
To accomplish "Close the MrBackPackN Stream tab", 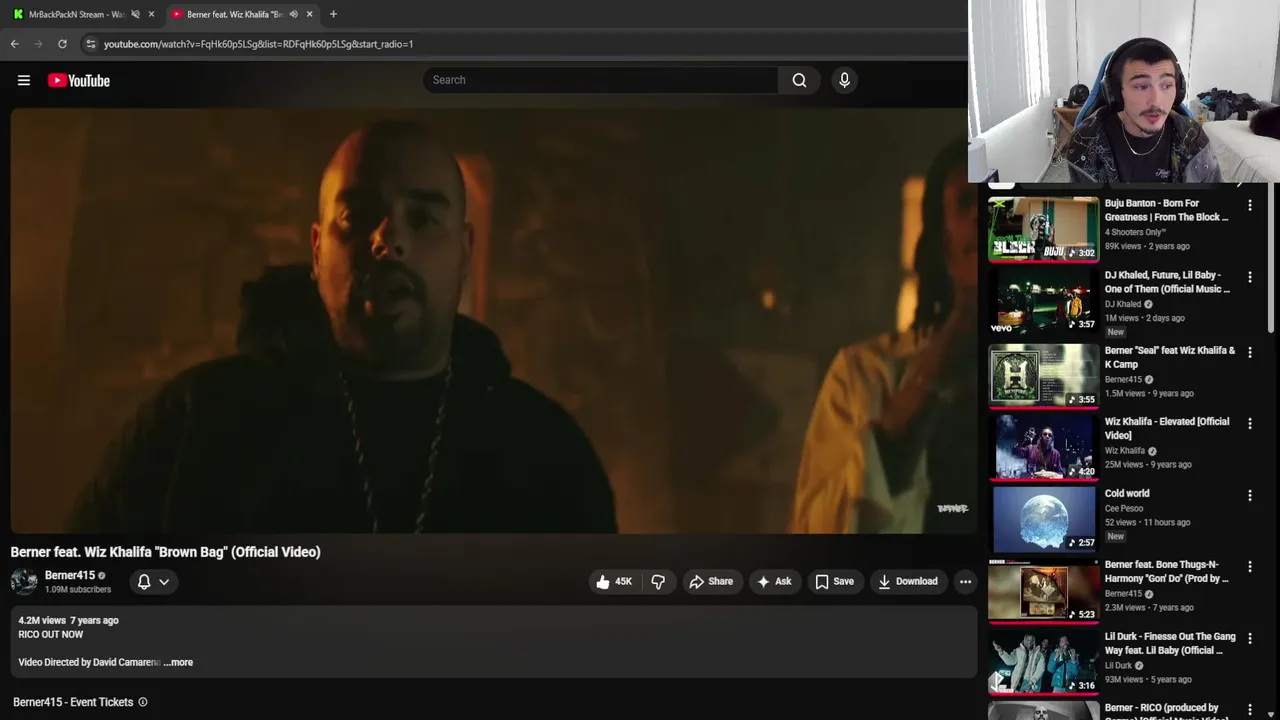I will (151, 14).
